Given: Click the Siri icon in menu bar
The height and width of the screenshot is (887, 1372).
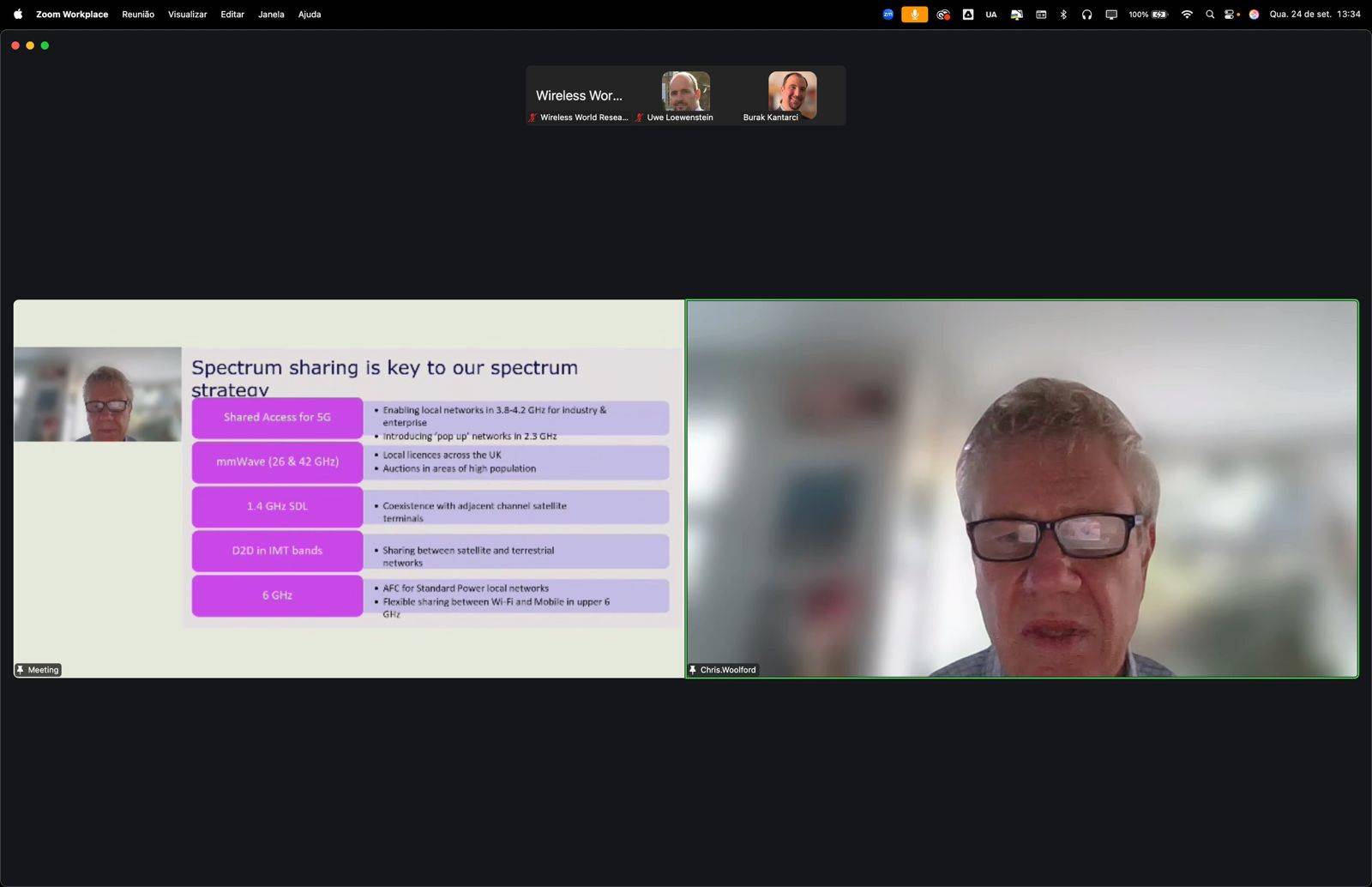Looking at the screenshot, I should (x=1254, y=15).
